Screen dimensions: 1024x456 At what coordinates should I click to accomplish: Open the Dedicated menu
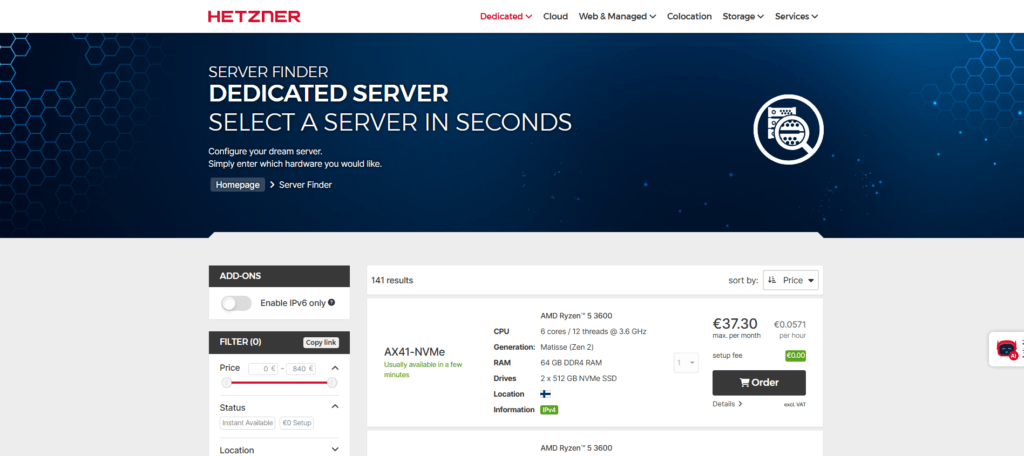[506, 16]
